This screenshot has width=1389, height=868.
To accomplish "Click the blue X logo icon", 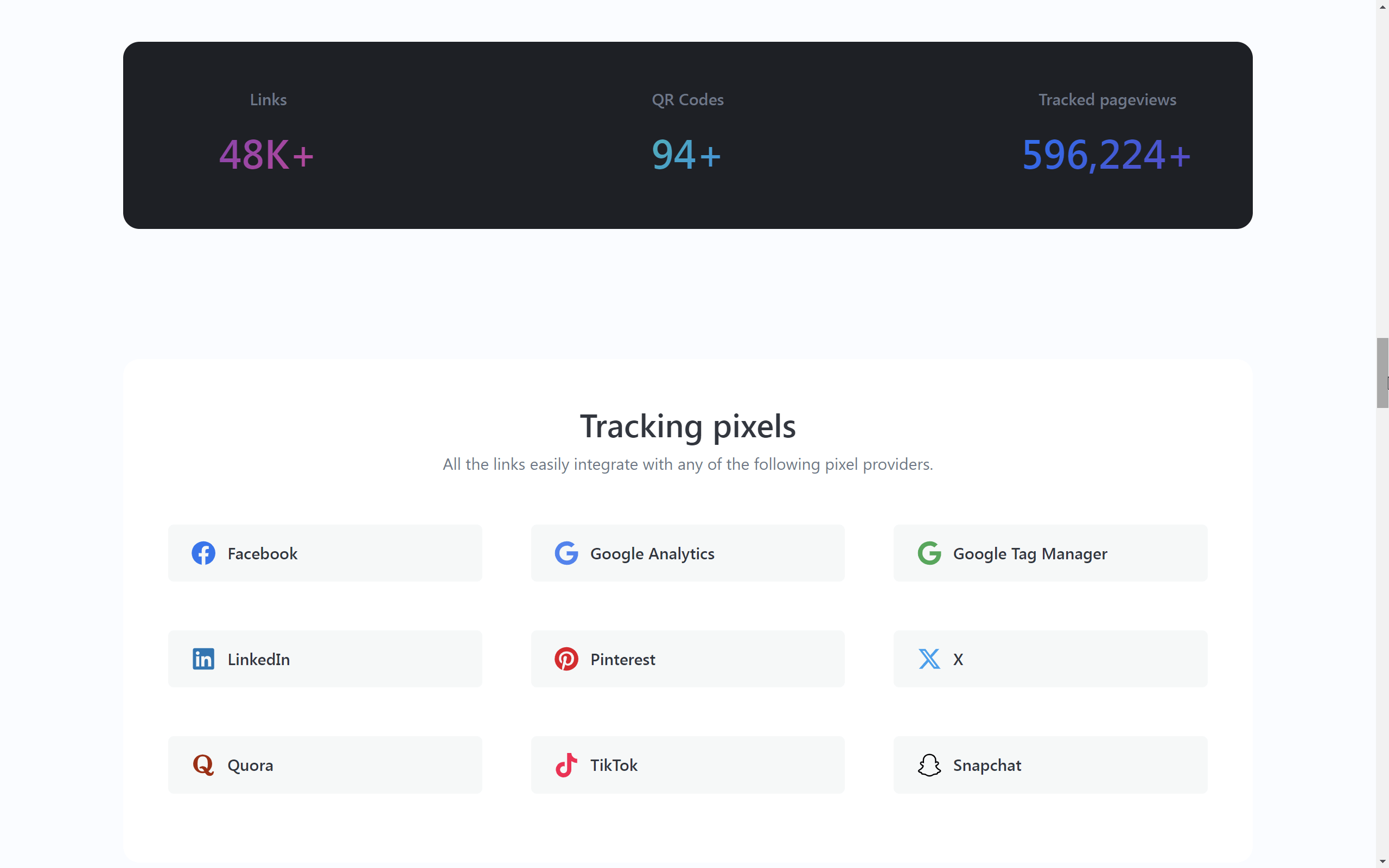I will point(929,659).
